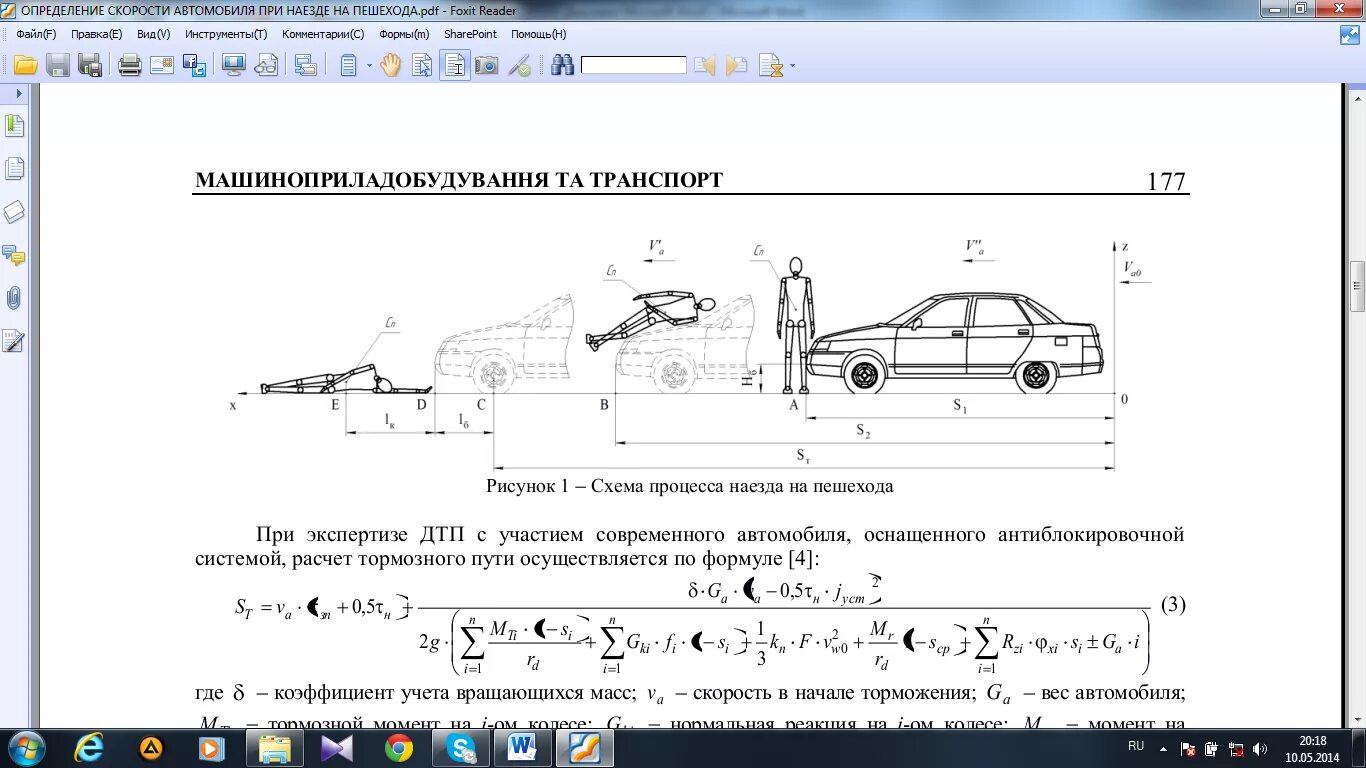Open the Помощь(H) menu
The height and width of the screenshot is (768, 1366).
tap(539, 33)
